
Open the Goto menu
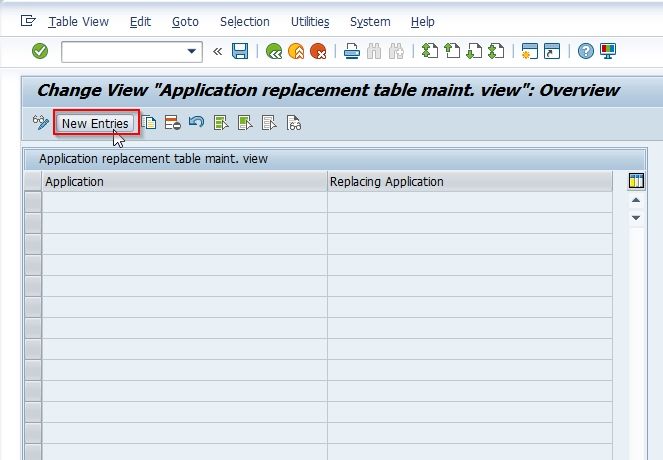click(x=185, y=22)
